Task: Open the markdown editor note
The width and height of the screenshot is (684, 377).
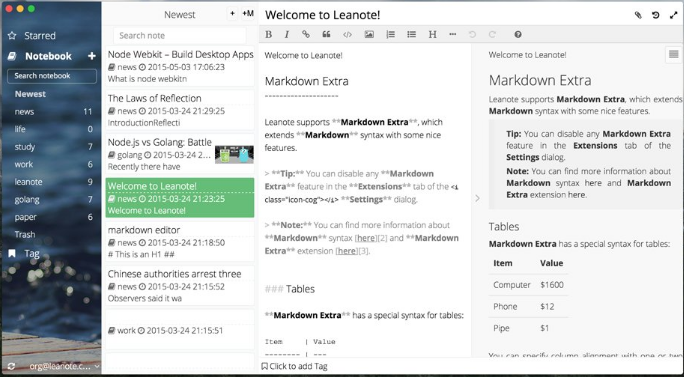Action: click(180, 242)
